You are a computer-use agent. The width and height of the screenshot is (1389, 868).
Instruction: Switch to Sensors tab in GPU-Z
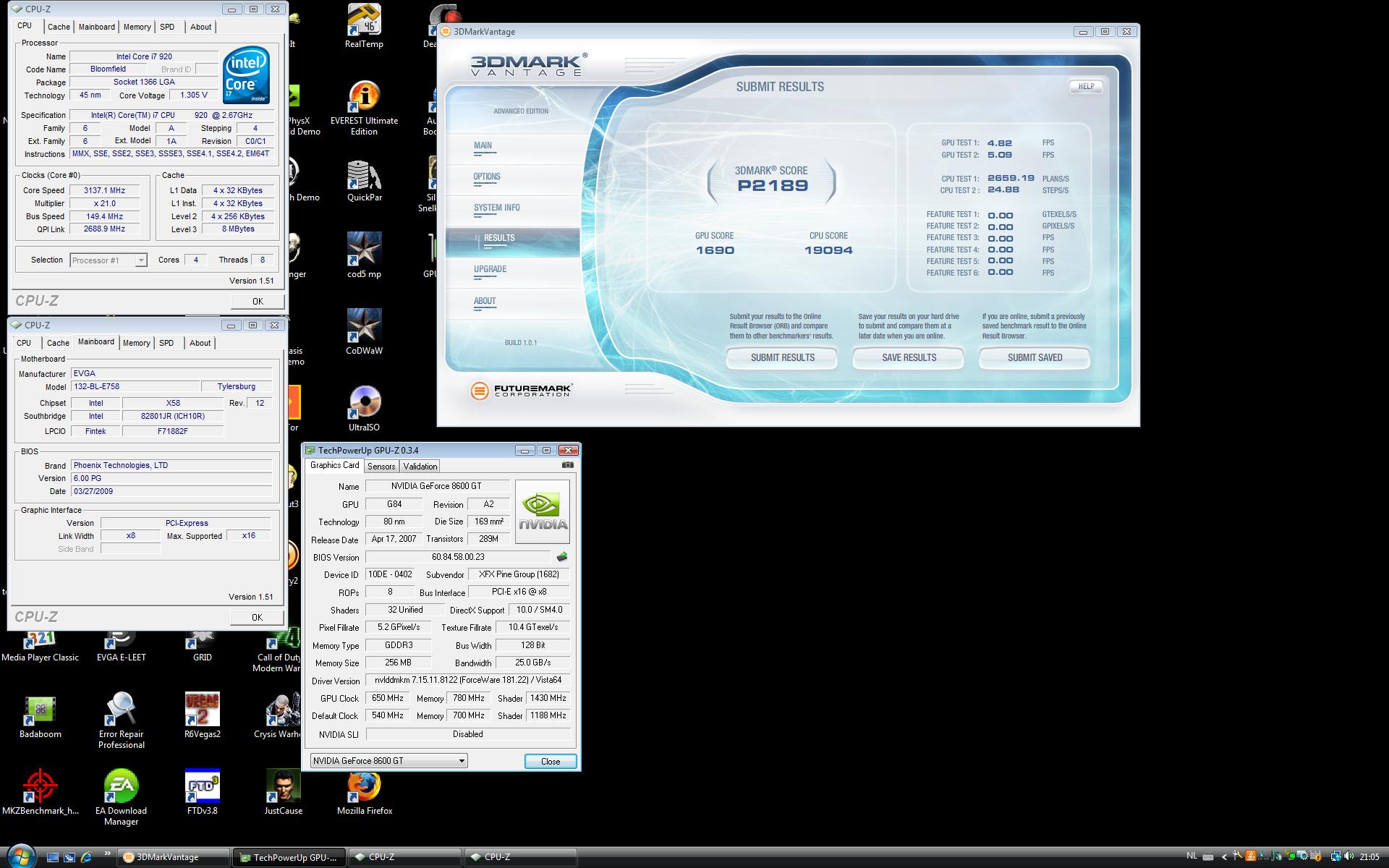381,467
